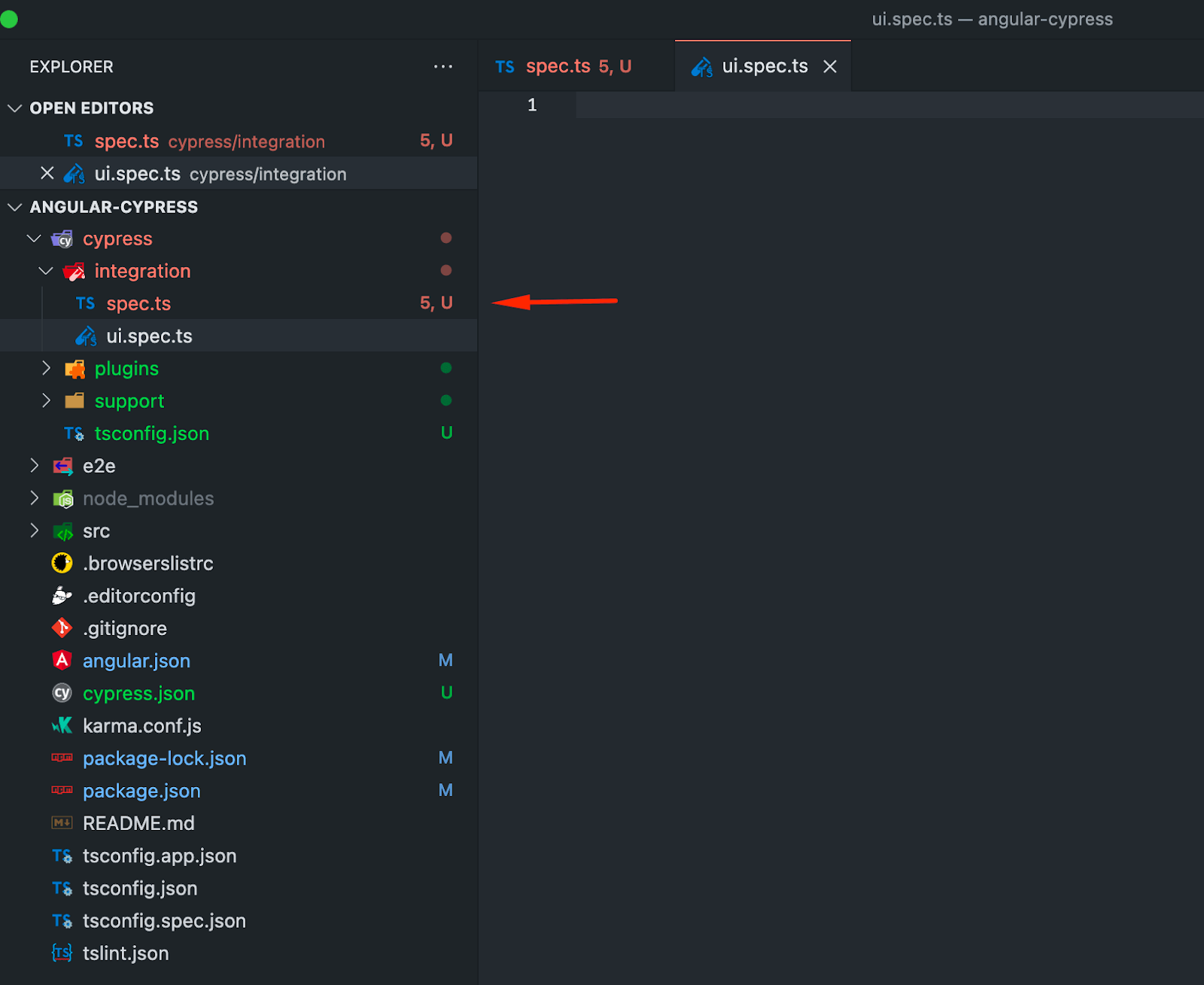Expand the support folder chevron
Image resolution: width=1204 pixels, height=985 pixels.
point(46,400)
